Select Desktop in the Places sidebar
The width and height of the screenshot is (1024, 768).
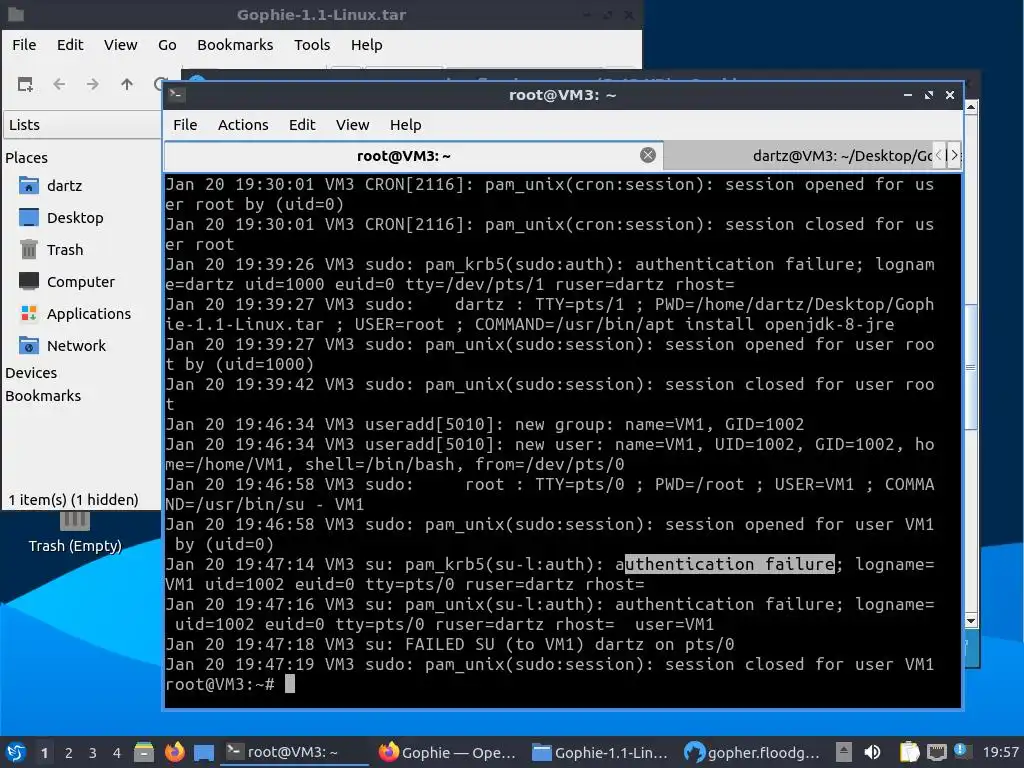[74, 217]
